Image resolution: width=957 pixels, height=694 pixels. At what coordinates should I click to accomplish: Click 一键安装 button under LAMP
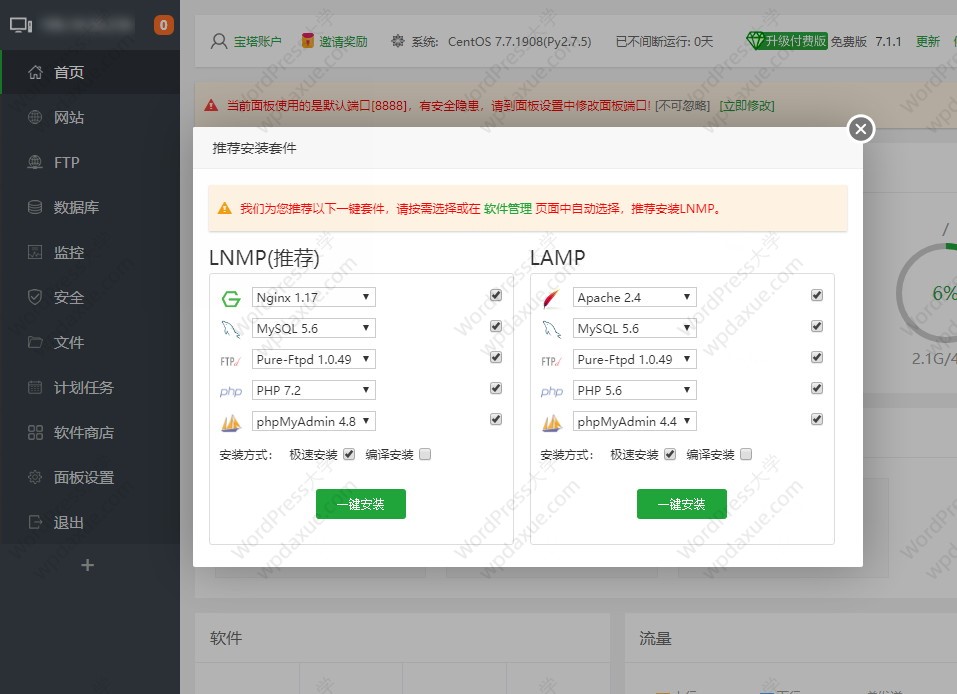tap(682, 504)
